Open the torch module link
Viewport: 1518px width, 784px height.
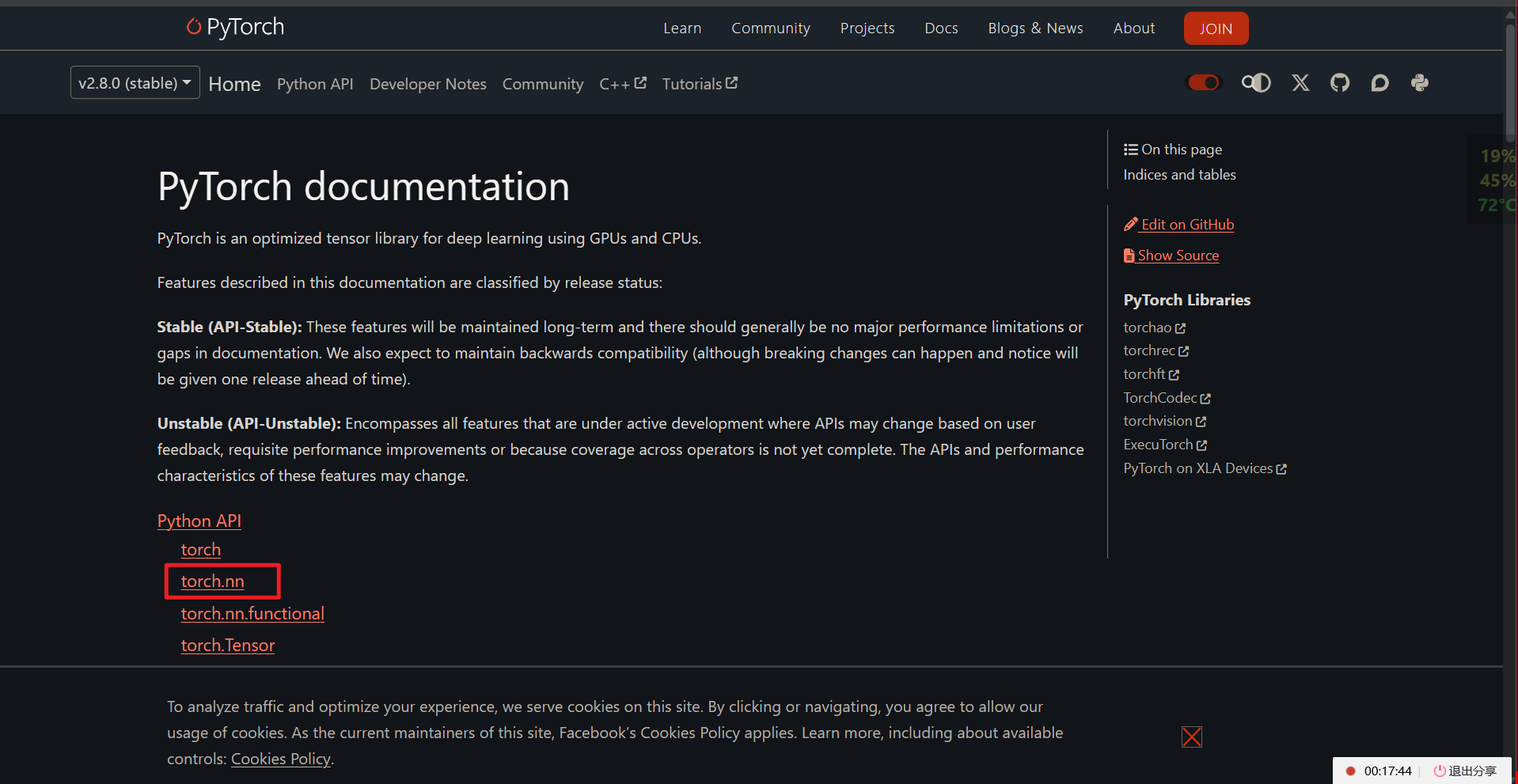201,549
